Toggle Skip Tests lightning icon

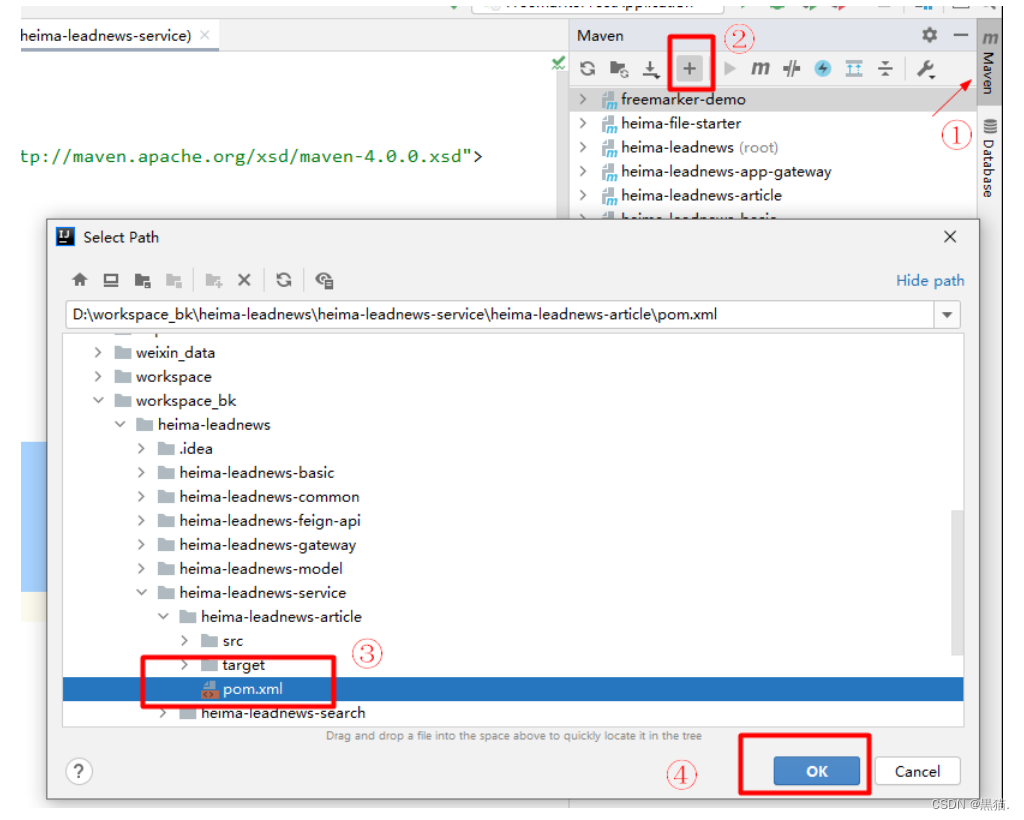tap(823, 68)
